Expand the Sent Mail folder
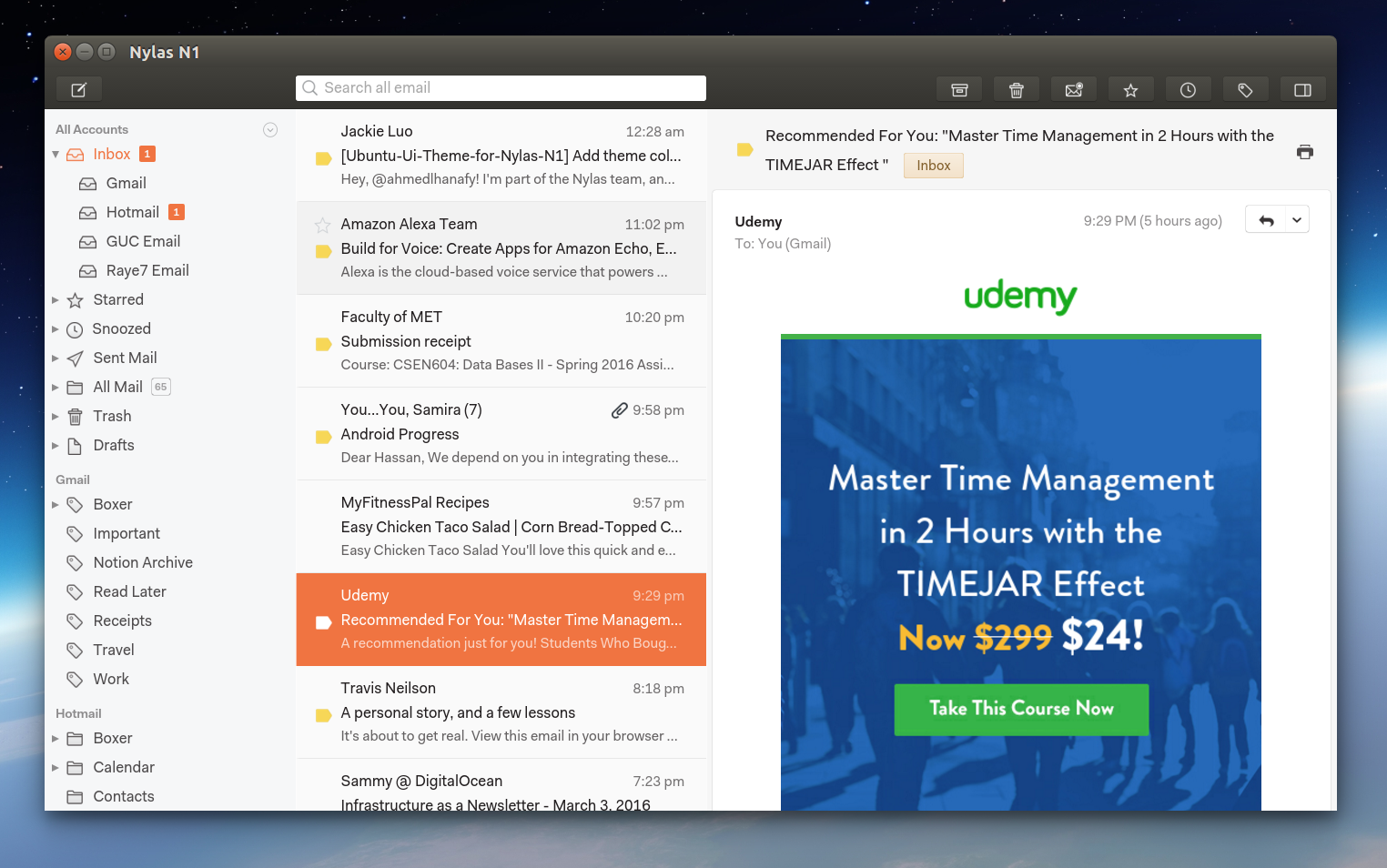Viewport: 1387px width, 868px height. [56, 358]
